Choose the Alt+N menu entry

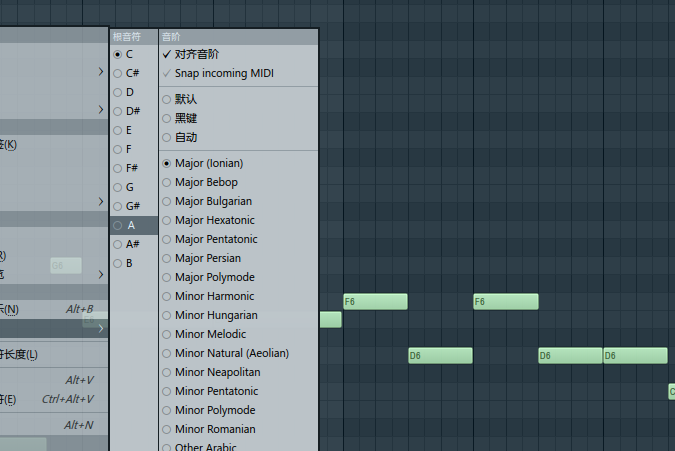click(54, 425)
